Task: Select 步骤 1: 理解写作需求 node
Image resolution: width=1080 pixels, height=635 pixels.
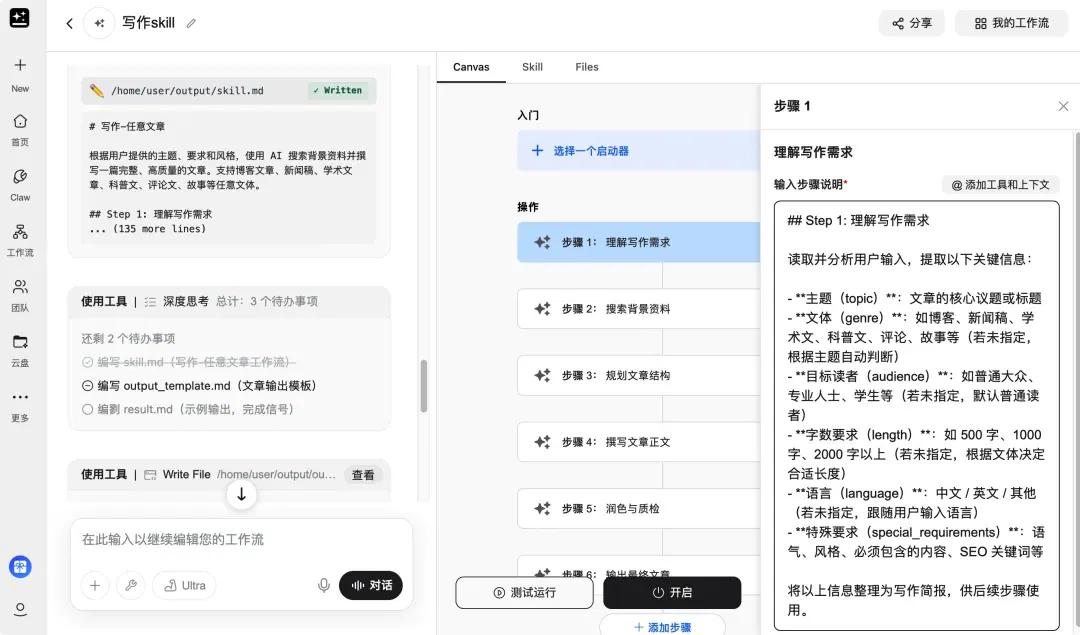Action: [x=638, y=242]
